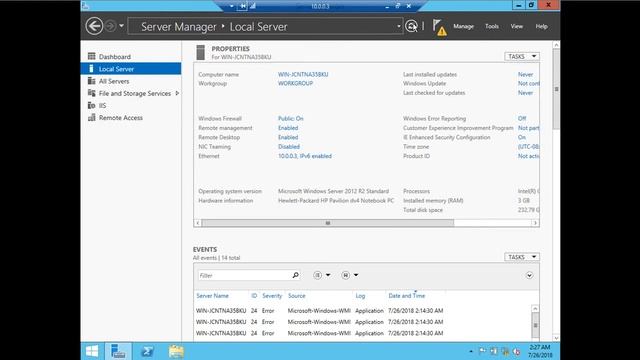
Task: Open the notifications flag with warning
Action: tap(439, 27)
